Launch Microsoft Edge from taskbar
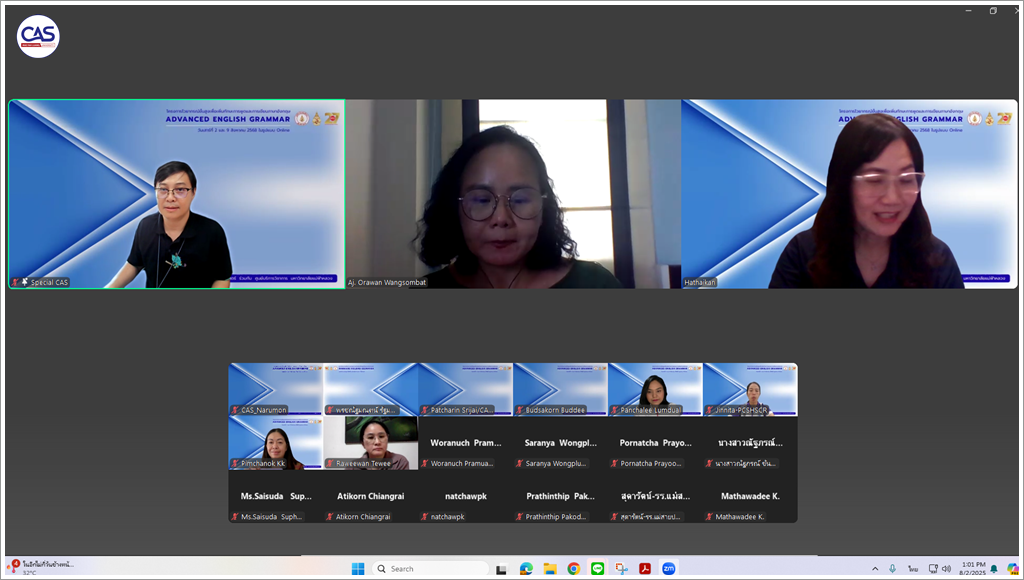1024x580 pixels. point(526,568)
